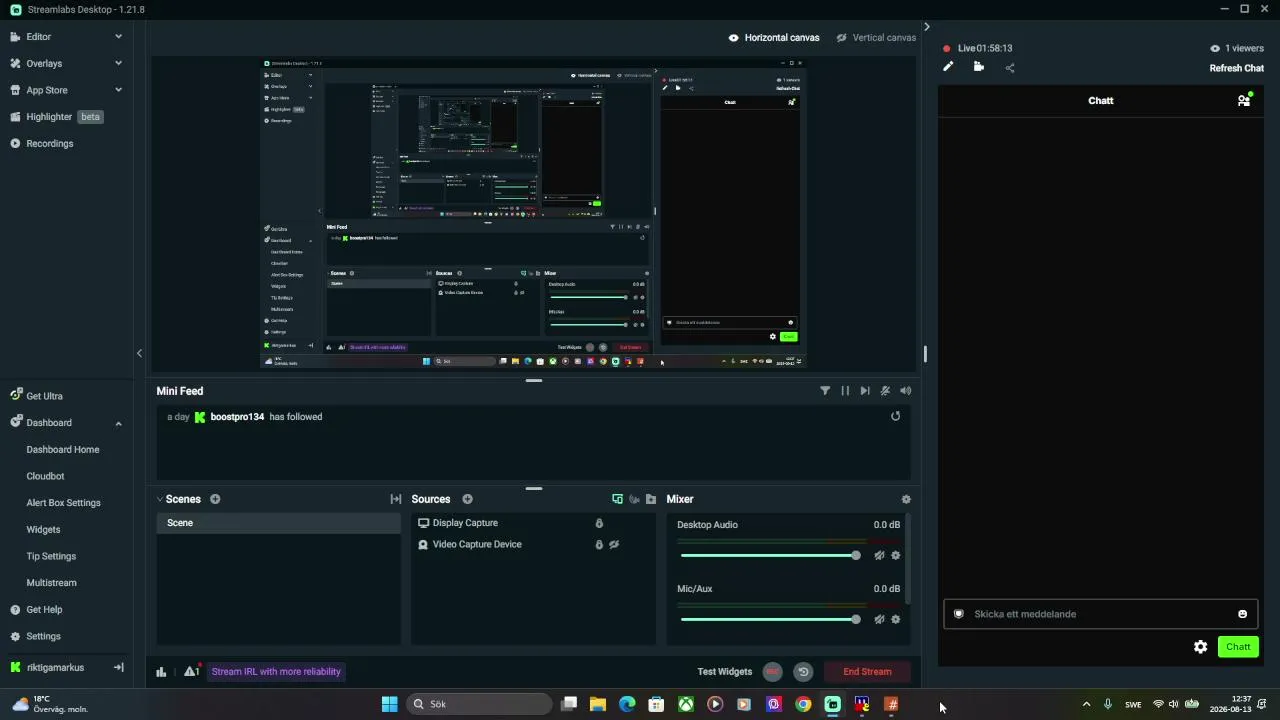The width and height of the screenshot is (1280, 720).
Task: Open Mic/Aux settings gear
Action: [x=895, y=619]
